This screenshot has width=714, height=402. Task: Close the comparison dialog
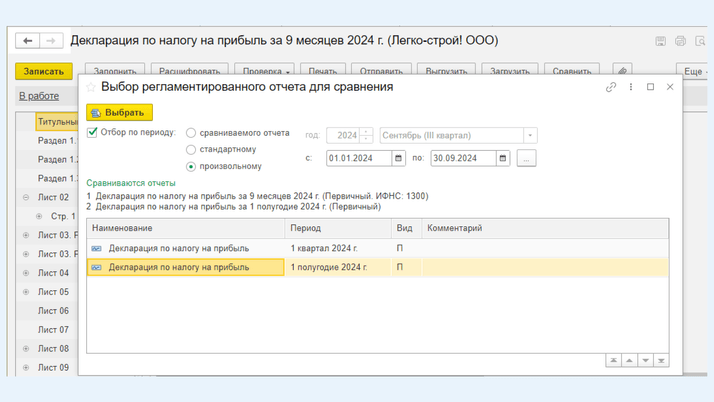(x=670, y=87)
